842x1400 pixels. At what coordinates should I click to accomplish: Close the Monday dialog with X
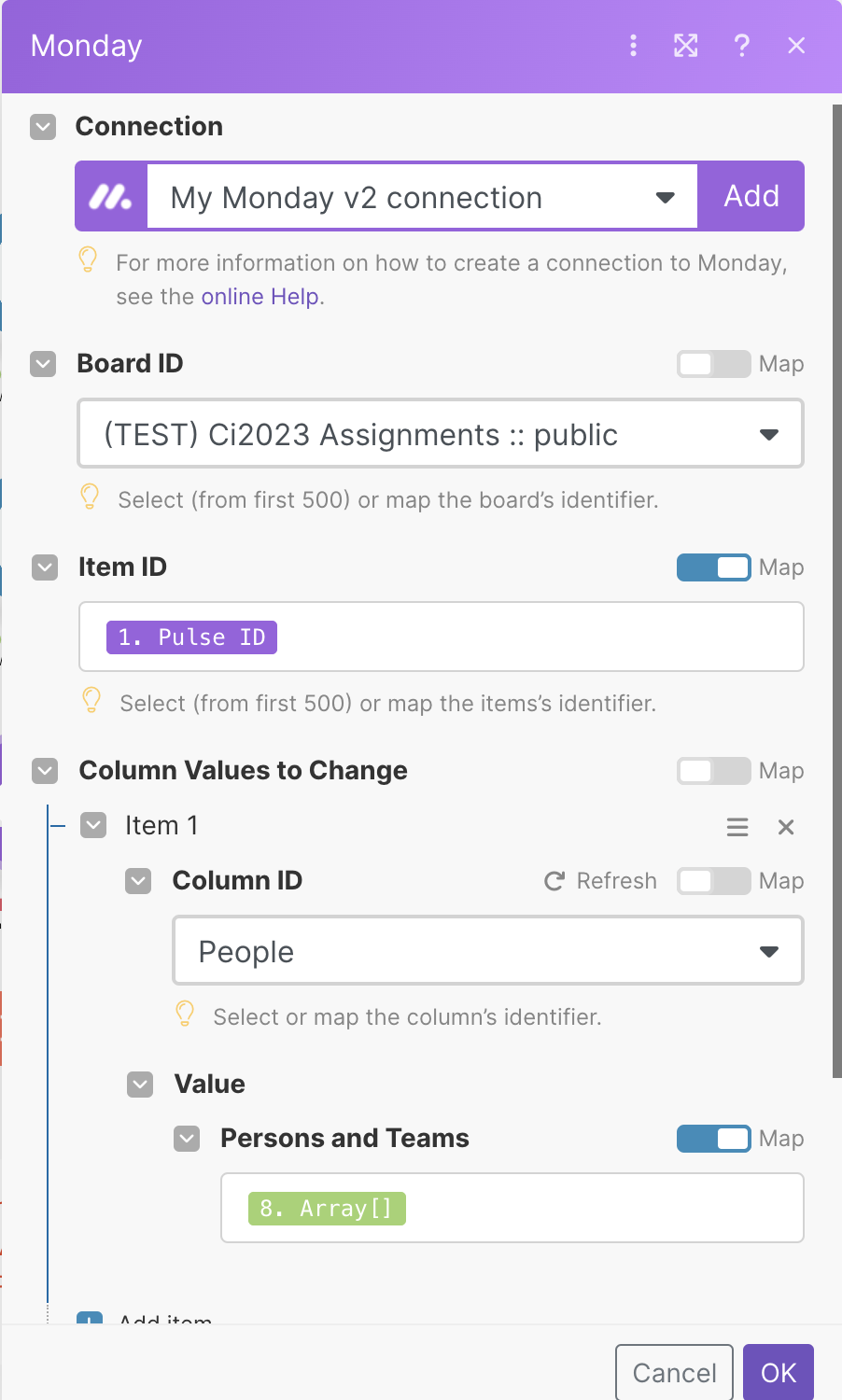coord(796,45)
